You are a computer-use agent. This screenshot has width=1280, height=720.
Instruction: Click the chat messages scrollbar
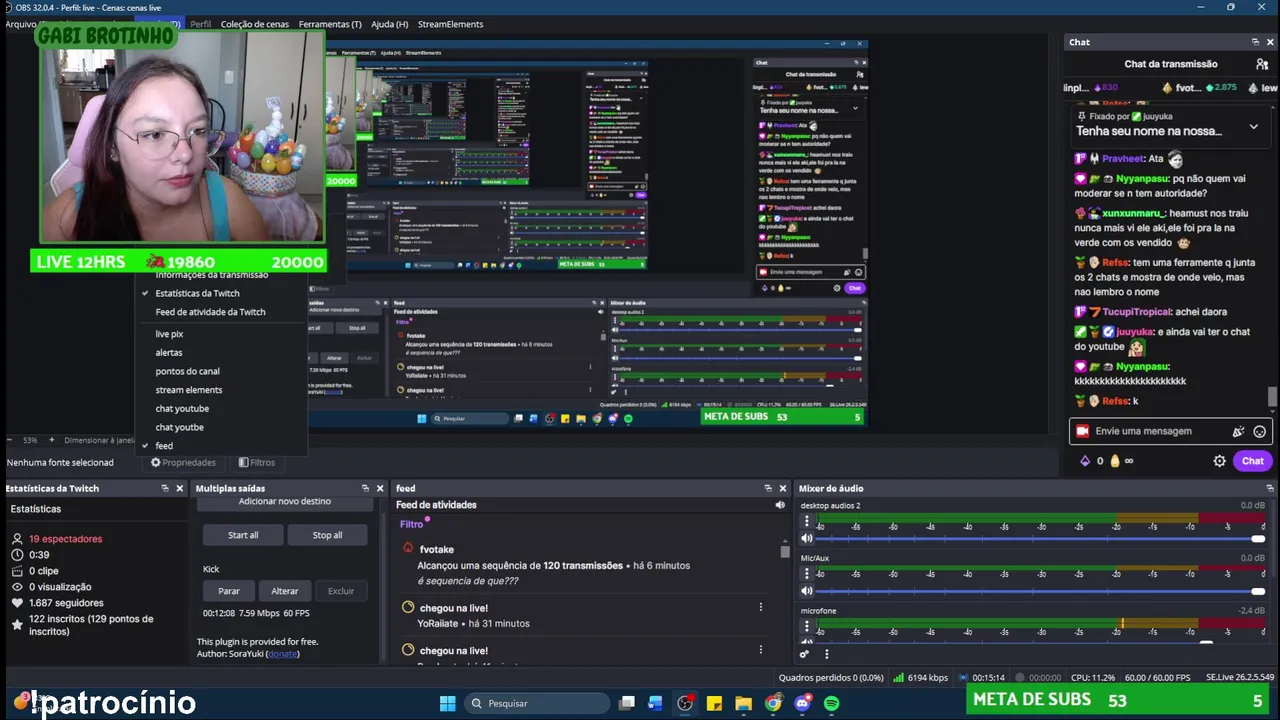(x=1272, y=397)
